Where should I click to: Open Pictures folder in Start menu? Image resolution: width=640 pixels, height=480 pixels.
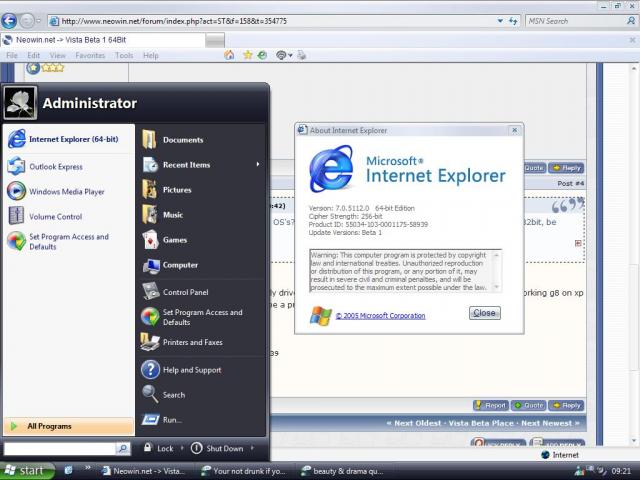201,190
